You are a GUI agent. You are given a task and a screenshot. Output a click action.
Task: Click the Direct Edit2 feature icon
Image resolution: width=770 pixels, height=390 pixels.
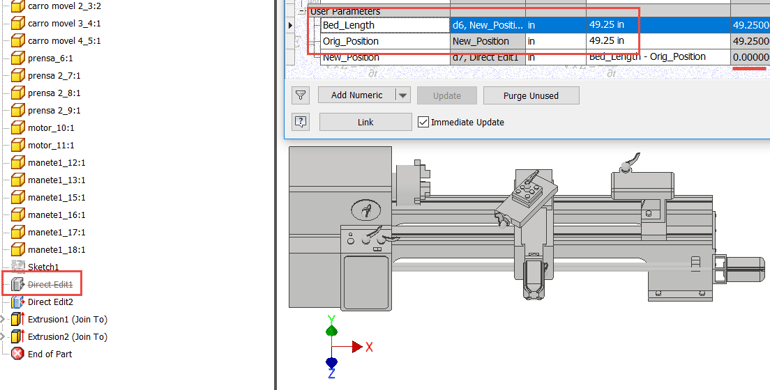(18, 302)
